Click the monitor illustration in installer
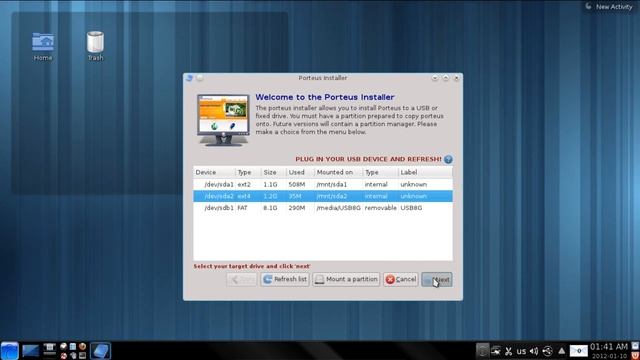The image size is (640, 360). coord(223,120)
